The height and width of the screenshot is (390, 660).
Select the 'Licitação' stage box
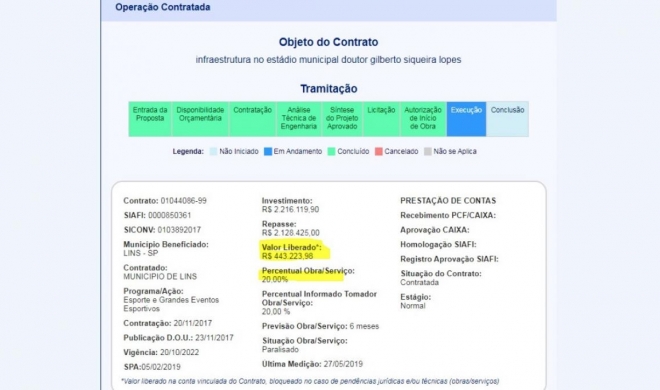381,119
